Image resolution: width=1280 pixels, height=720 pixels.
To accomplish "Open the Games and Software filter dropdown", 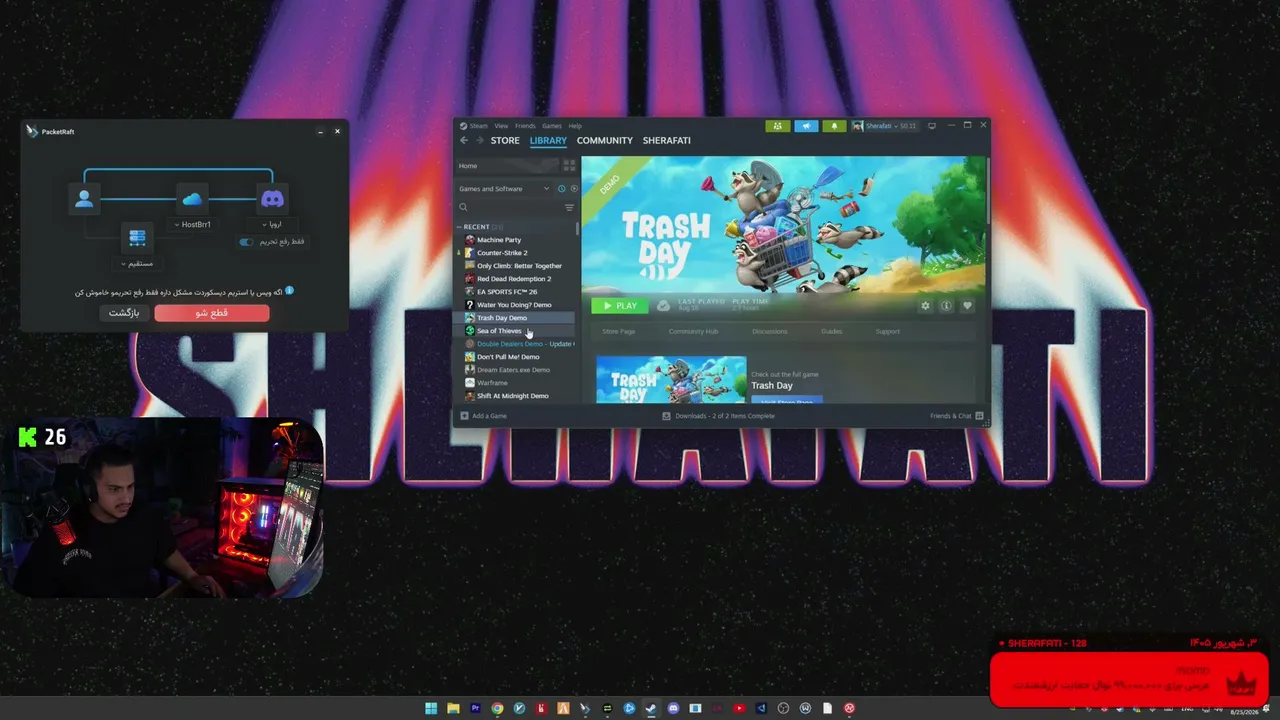I will point(504,189).
